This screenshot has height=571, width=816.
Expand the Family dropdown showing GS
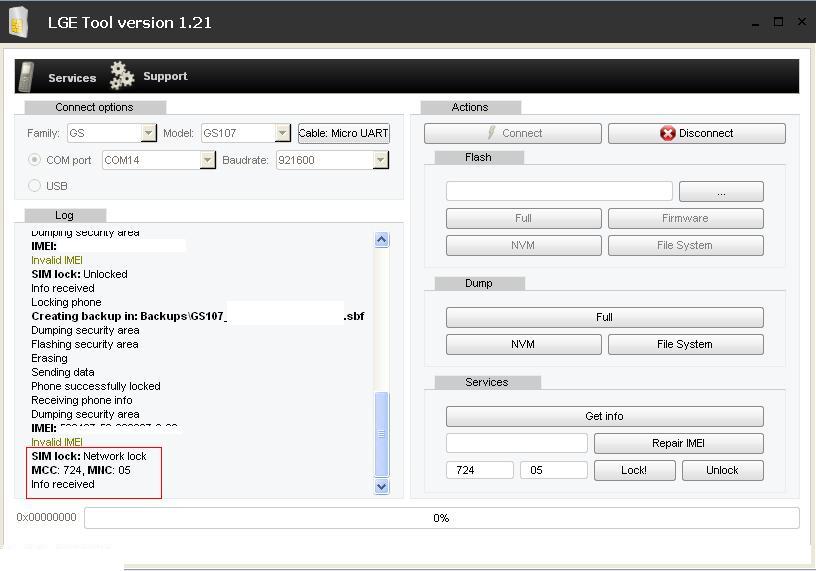(x=148, y=133)
